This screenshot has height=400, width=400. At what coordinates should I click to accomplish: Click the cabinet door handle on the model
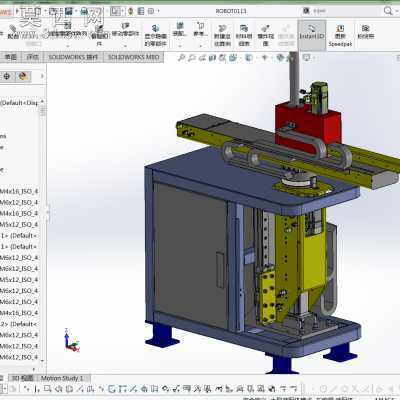point(220,270)
